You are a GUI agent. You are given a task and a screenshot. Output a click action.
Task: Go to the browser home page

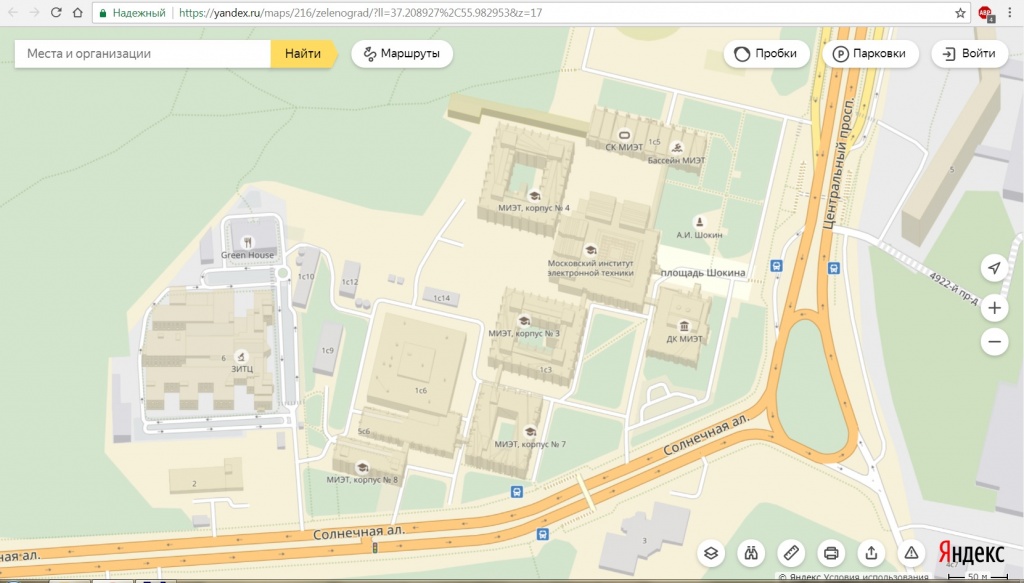77,12
